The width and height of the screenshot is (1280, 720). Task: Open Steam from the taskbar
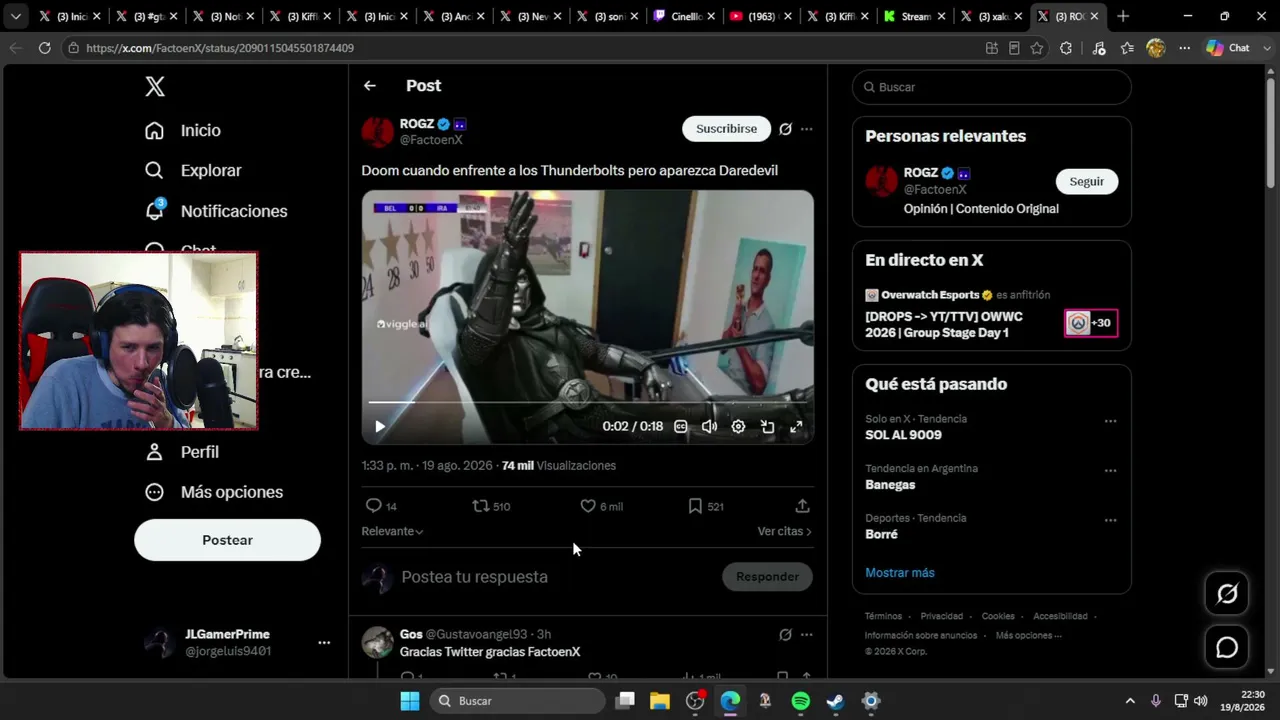coord(836,701)
